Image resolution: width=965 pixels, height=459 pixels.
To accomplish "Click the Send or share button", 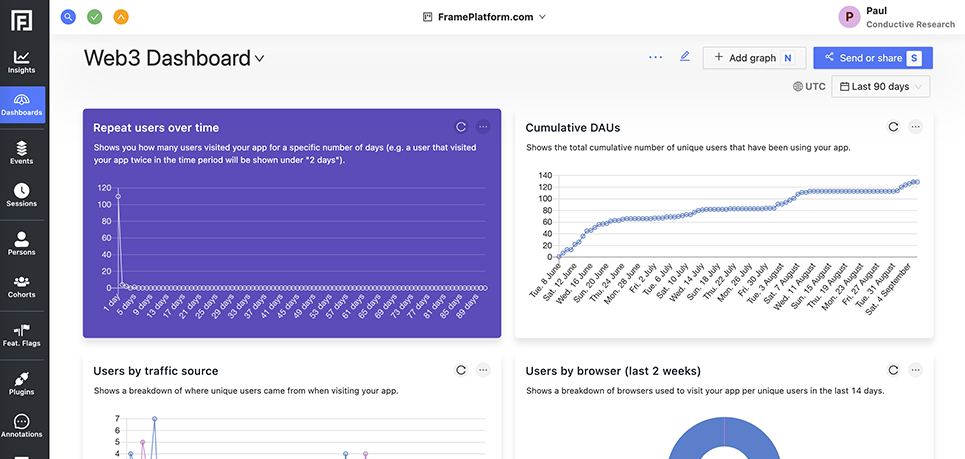I will click(x=873, y=58).
